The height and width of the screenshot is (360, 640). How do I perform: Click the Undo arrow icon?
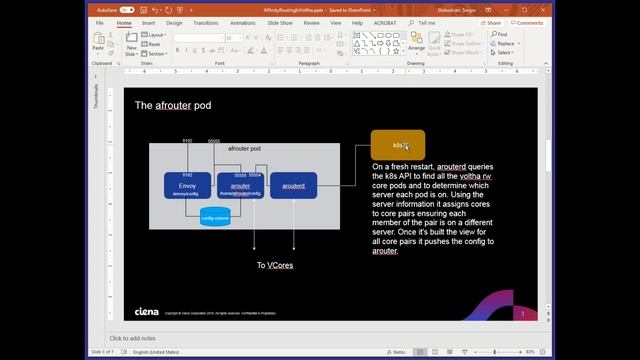click(x=155, y=10)
